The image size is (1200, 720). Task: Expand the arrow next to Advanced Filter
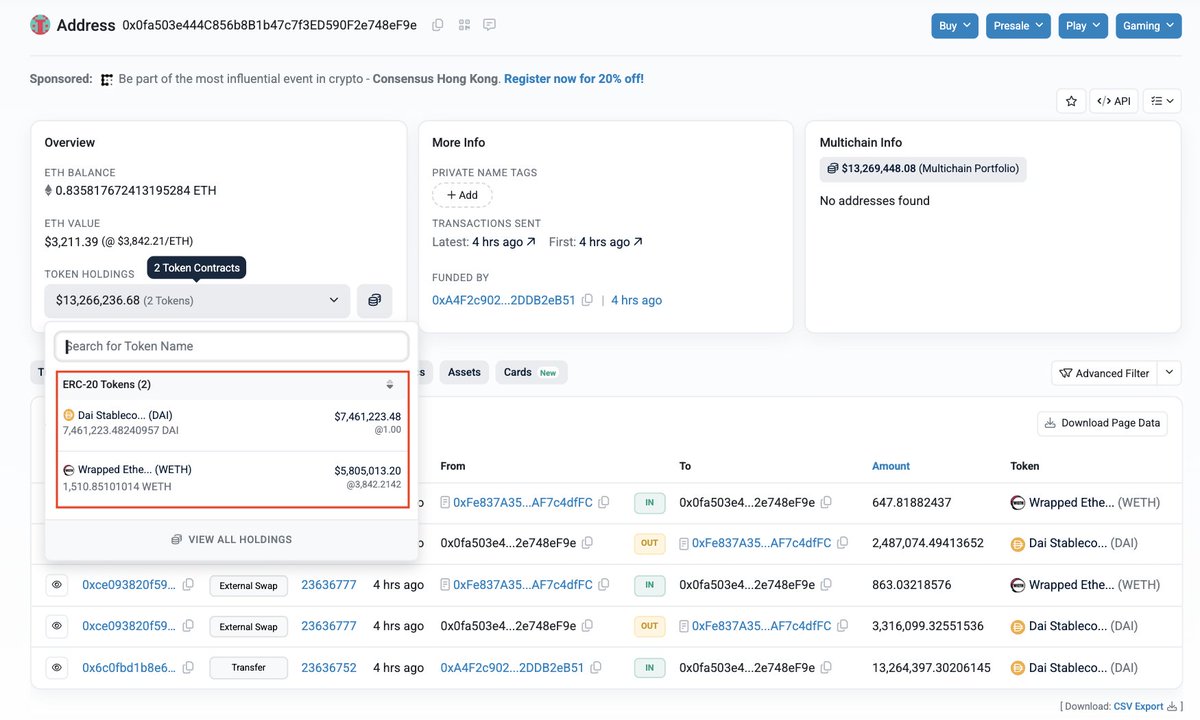tap(1170, 373)
